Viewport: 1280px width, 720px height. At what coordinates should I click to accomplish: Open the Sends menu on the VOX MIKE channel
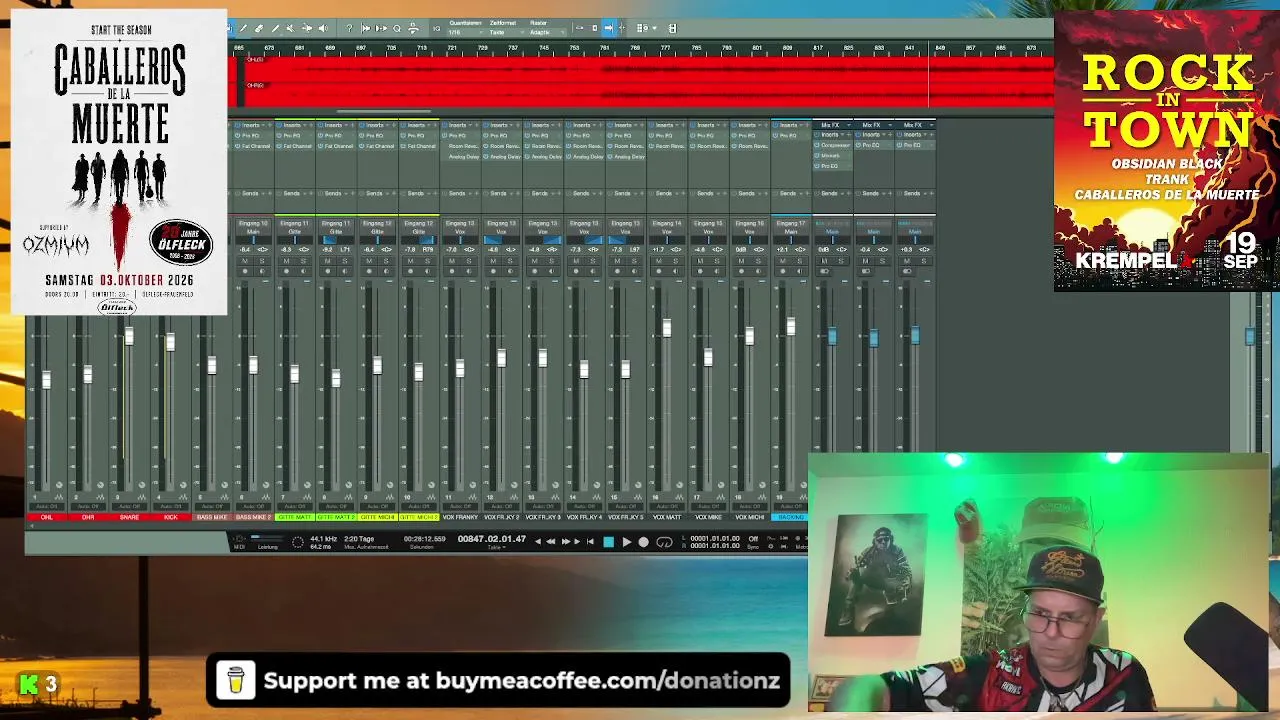pos(708,193)
